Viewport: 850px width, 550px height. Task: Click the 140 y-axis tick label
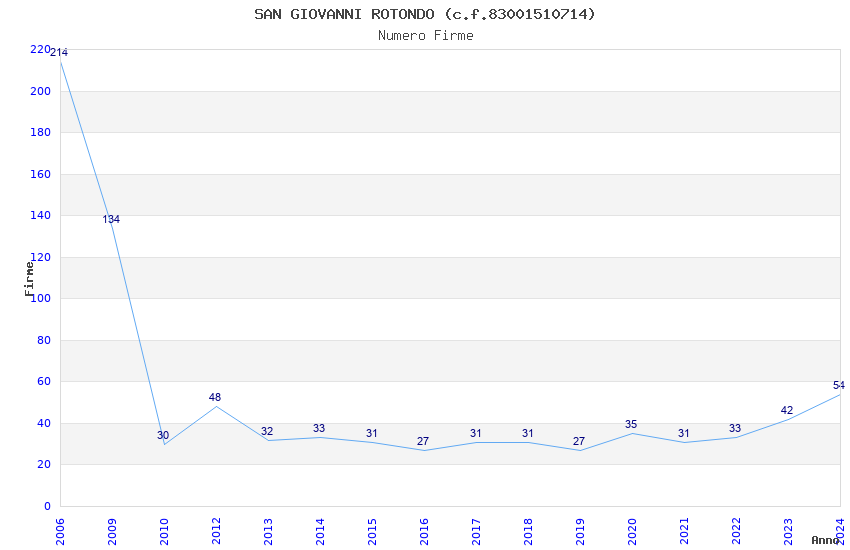pyautogui.click(x=40, y=215)
